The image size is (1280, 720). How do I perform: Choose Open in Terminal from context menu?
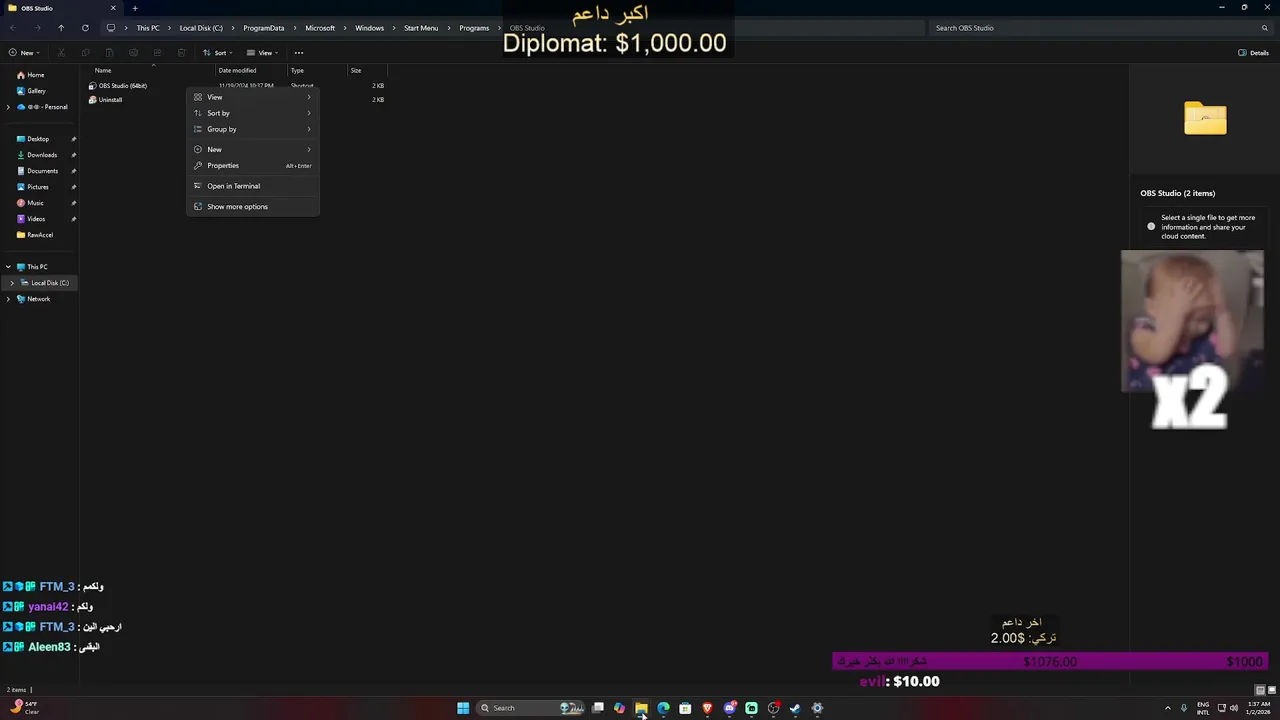point(253,186)
